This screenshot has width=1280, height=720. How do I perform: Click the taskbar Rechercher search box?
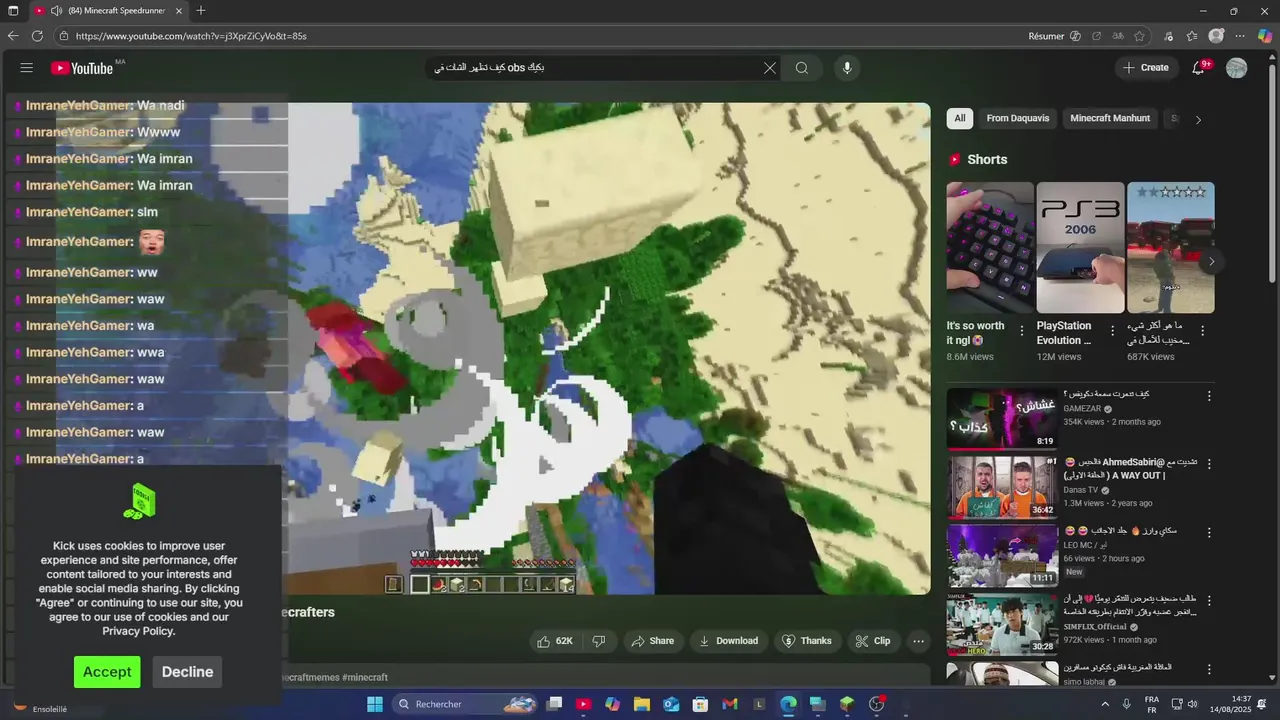tap(465, 704)
